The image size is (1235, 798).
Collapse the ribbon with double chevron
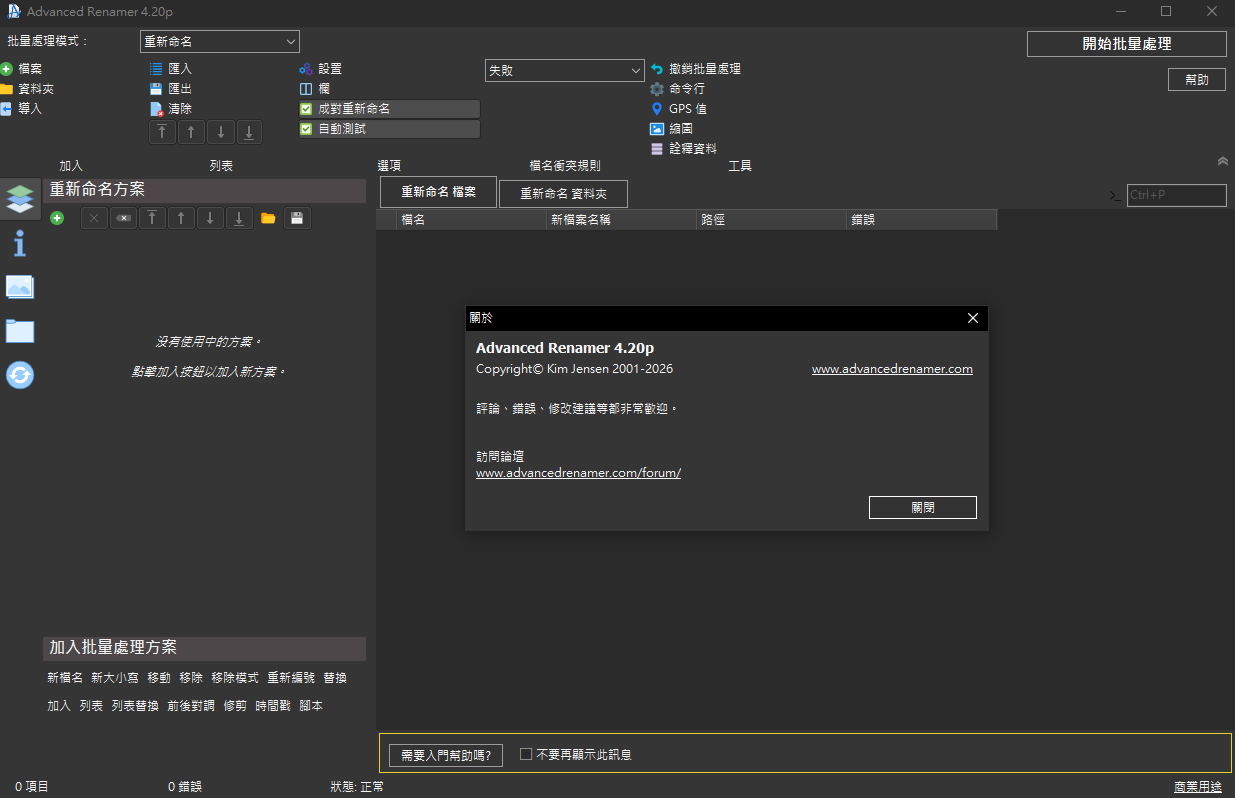click(x=1222, y=161)
